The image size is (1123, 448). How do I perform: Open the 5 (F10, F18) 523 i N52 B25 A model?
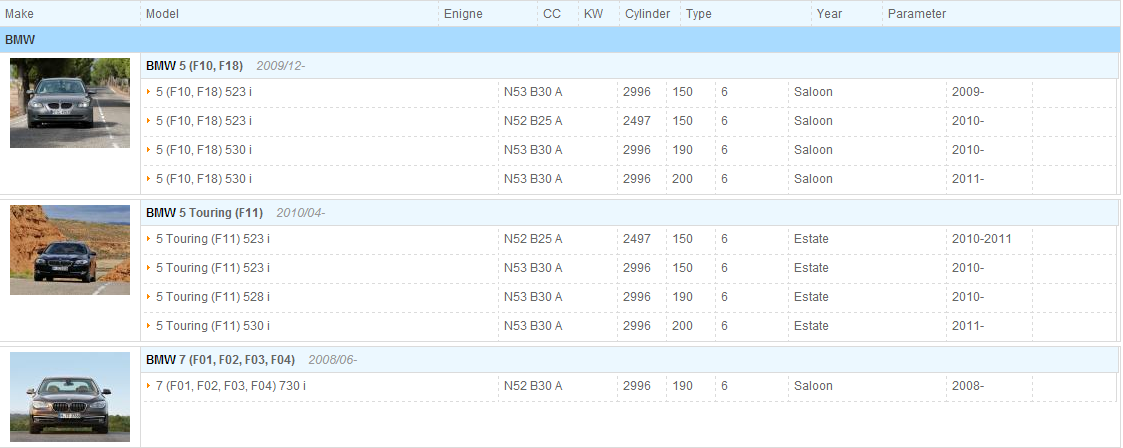[204, 121]
